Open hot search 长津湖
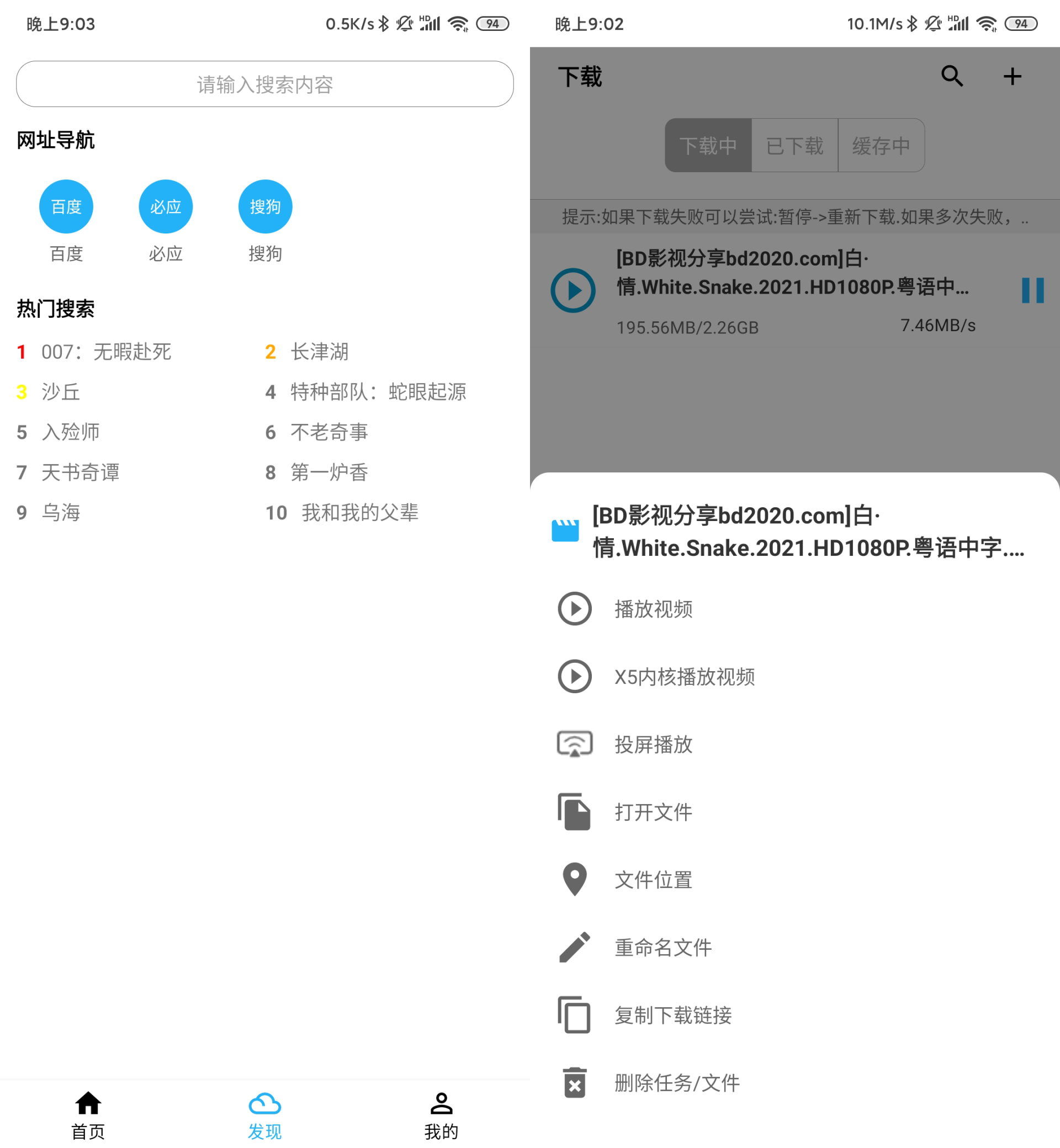The image size is (1060, 1148). coord(319,352)
